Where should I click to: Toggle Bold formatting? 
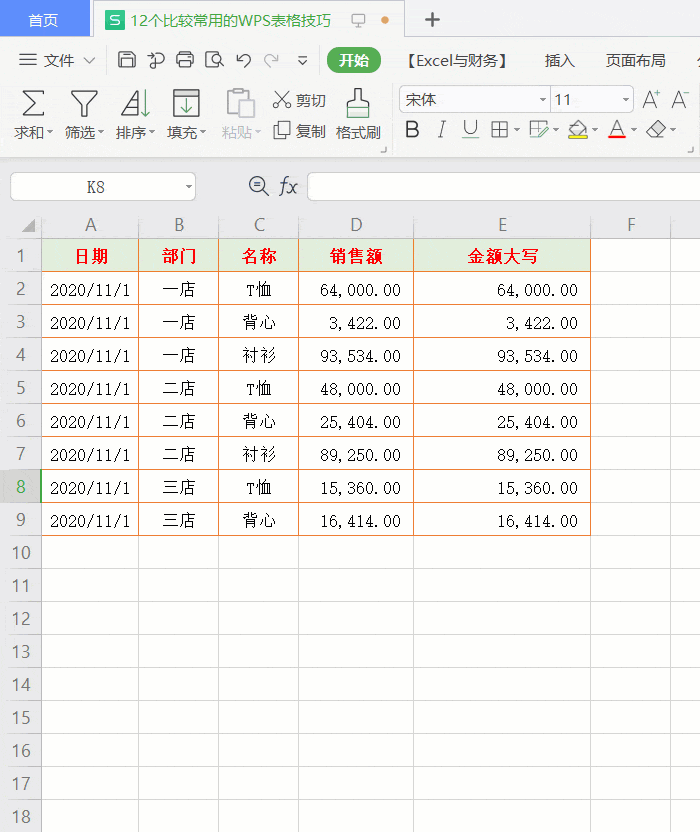412,129
